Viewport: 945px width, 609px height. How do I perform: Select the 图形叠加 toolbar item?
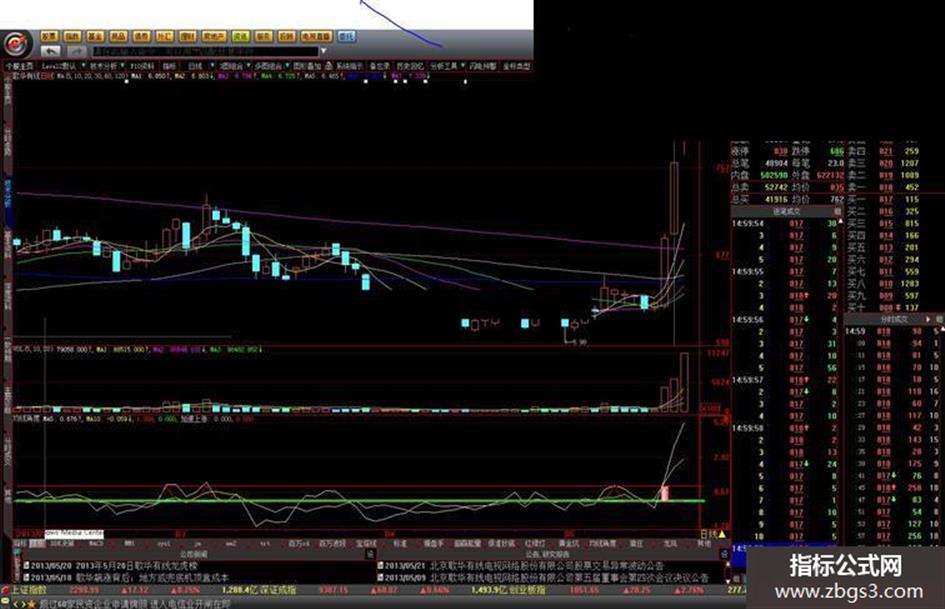[x=307, y=66]
